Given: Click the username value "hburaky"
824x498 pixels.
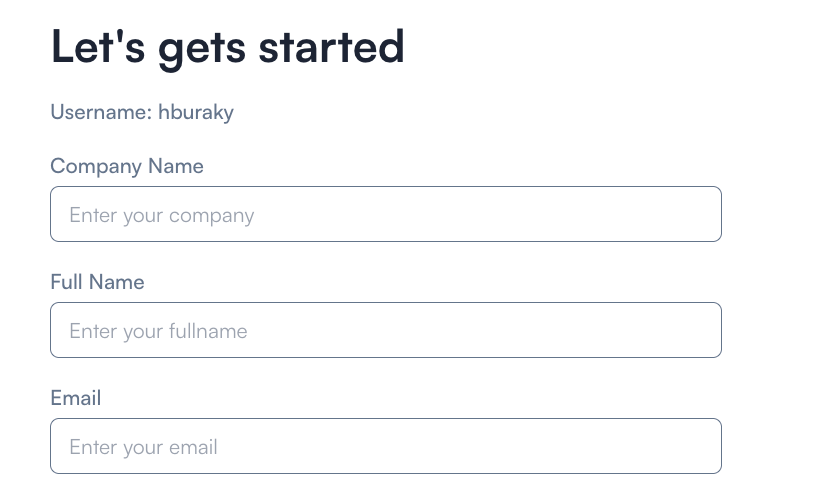Looking at the screenshot, I should pos(196,112).
